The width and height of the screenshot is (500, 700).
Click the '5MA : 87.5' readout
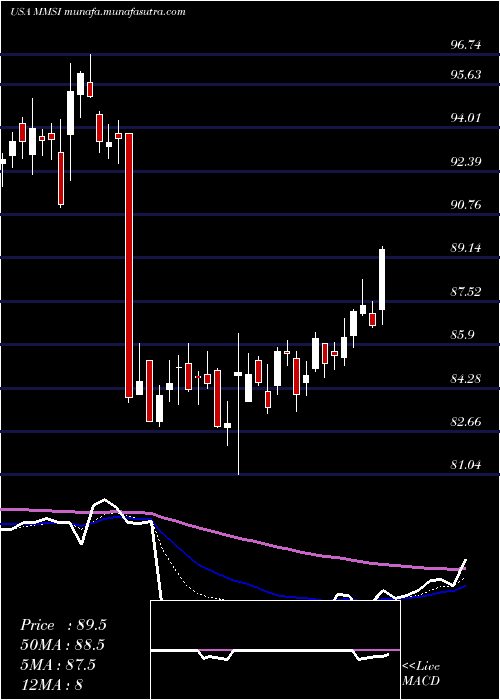58,665
